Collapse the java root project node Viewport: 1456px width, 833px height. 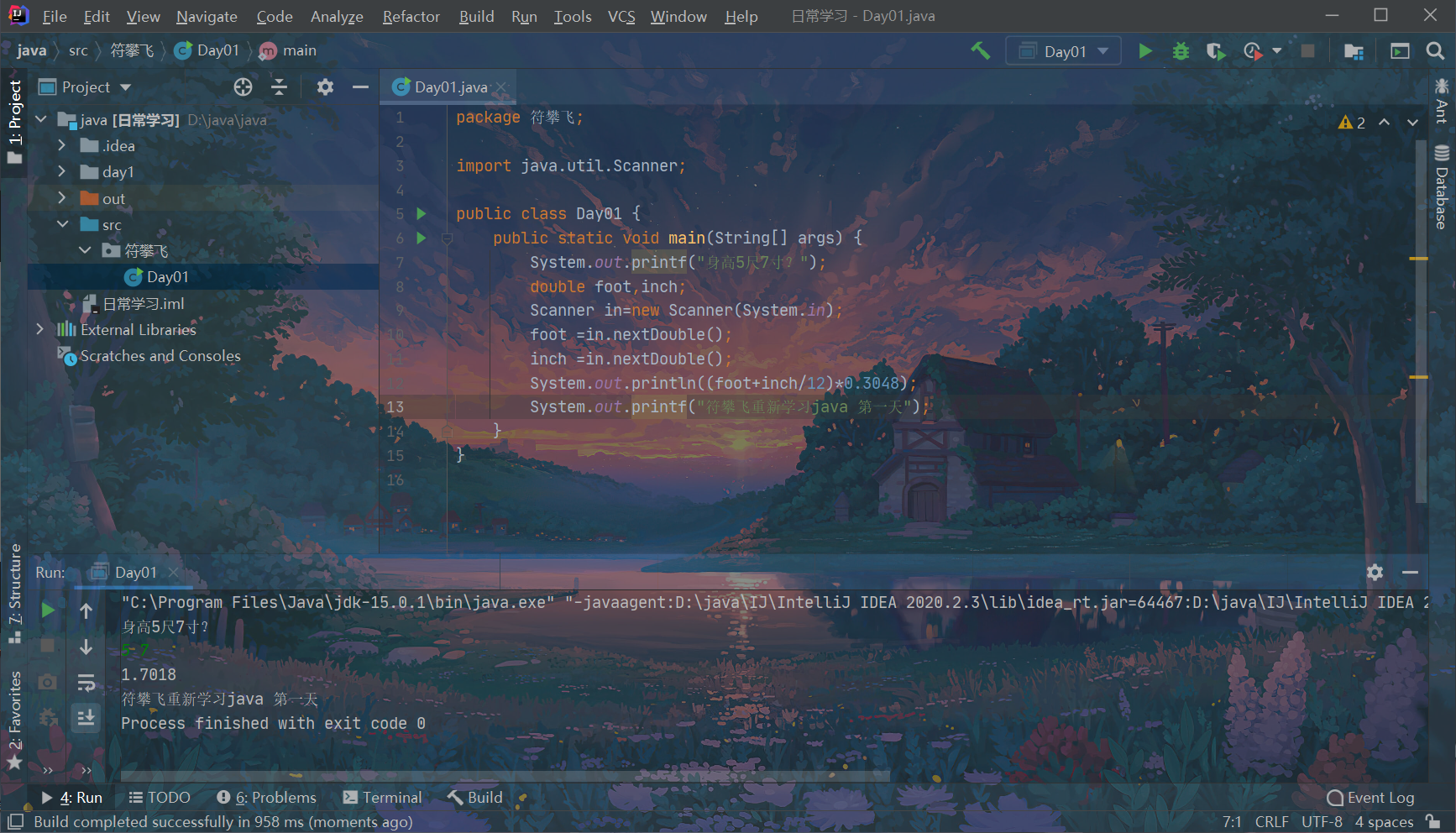[40, 119]
